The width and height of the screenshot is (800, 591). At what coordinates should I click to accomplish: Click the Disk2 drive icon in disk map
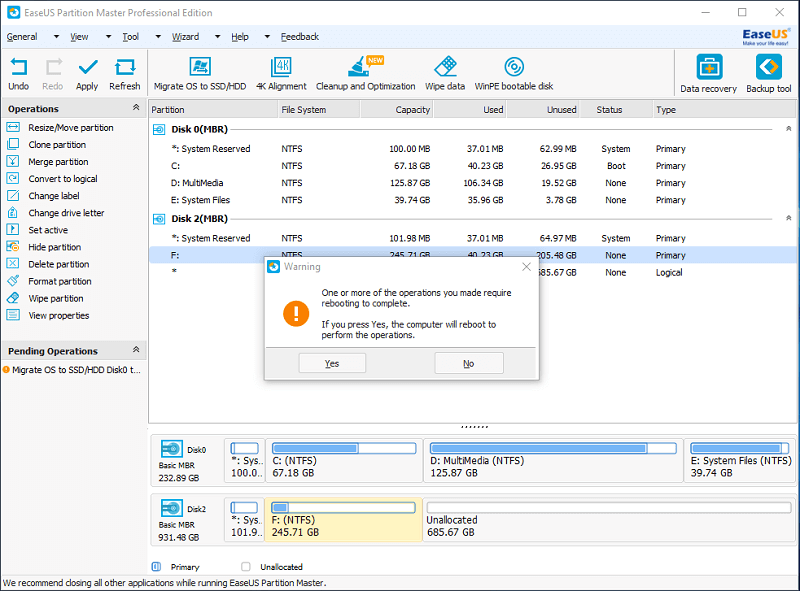point(171,508)
